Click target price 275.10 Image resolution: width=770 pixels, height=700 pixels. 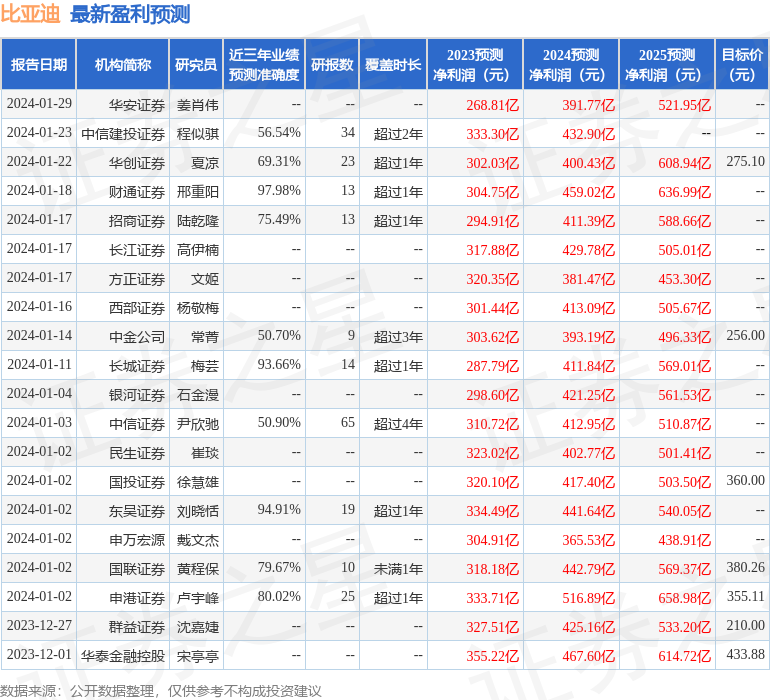(745, 161)
